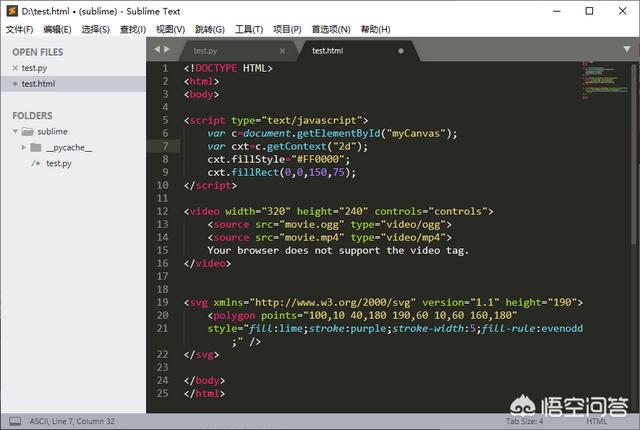
Task: Expand the __pycache__ folder arrow
Action: 24,147
